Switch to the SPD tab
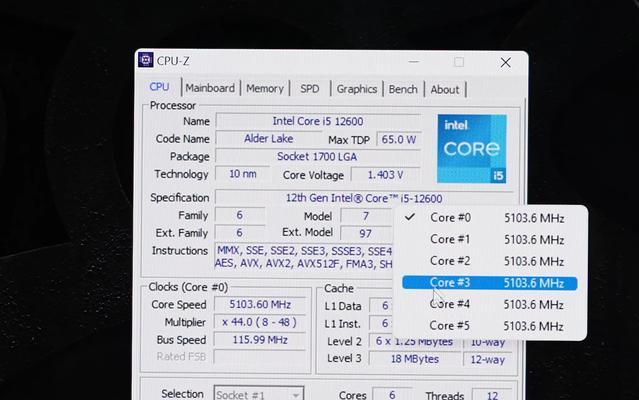Viewport: 639px width, 400px height. point(310,89)
